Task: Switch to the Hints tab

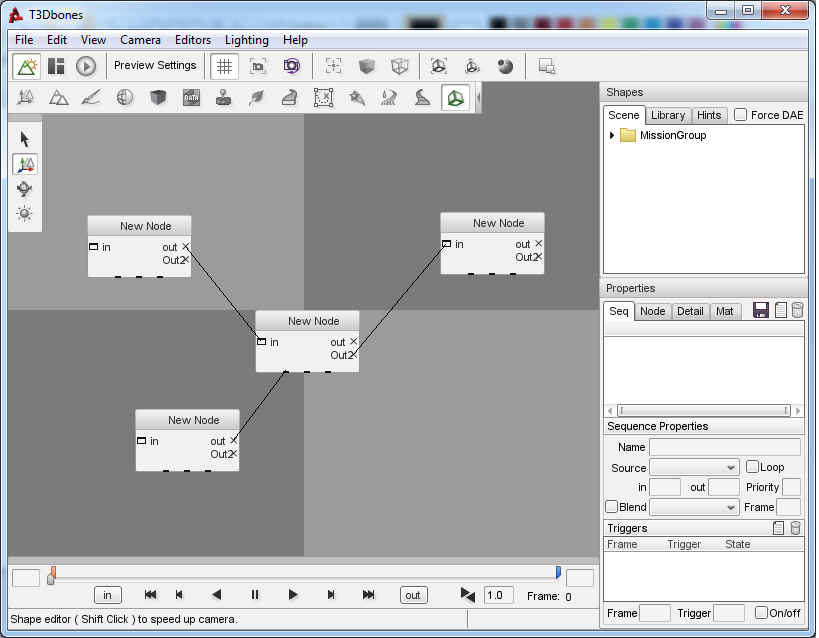Action: (x=709, y=115)
